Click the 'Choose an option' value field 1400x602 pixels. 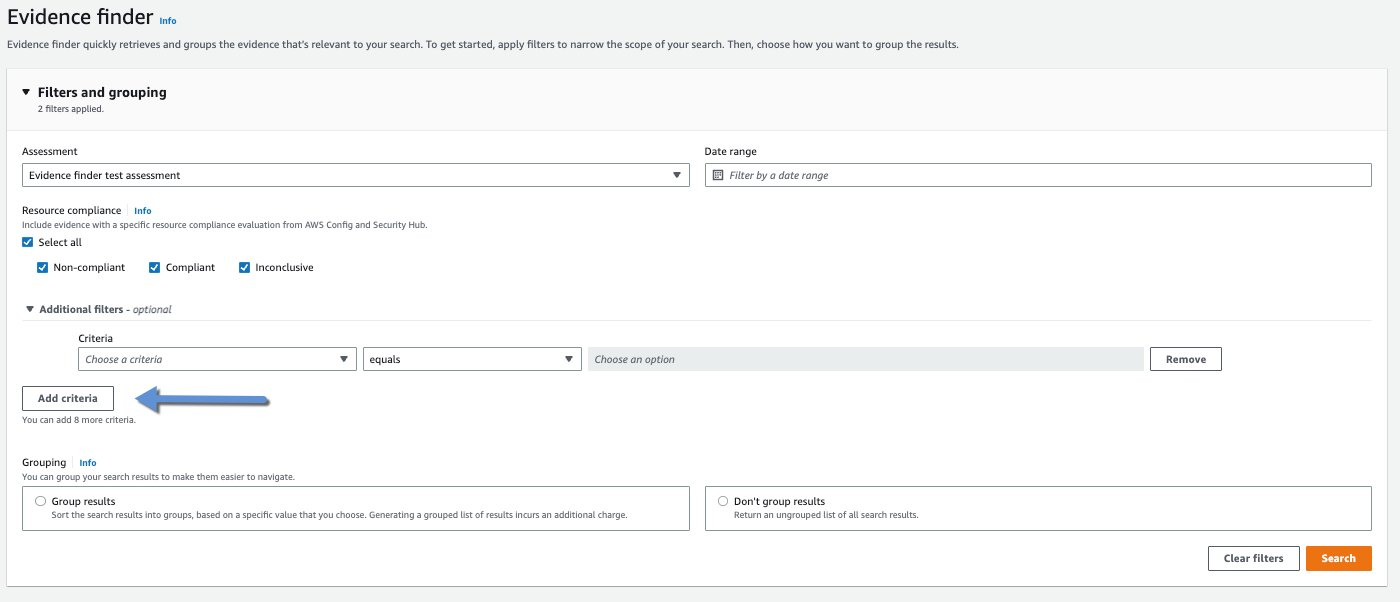(866, 358)
